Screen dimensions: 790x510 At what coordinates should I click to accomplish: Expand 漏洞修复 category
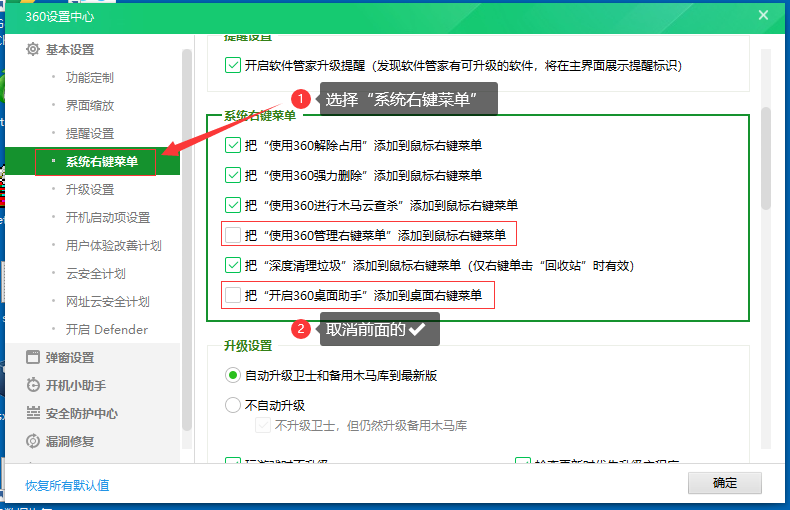pos(70,441)
